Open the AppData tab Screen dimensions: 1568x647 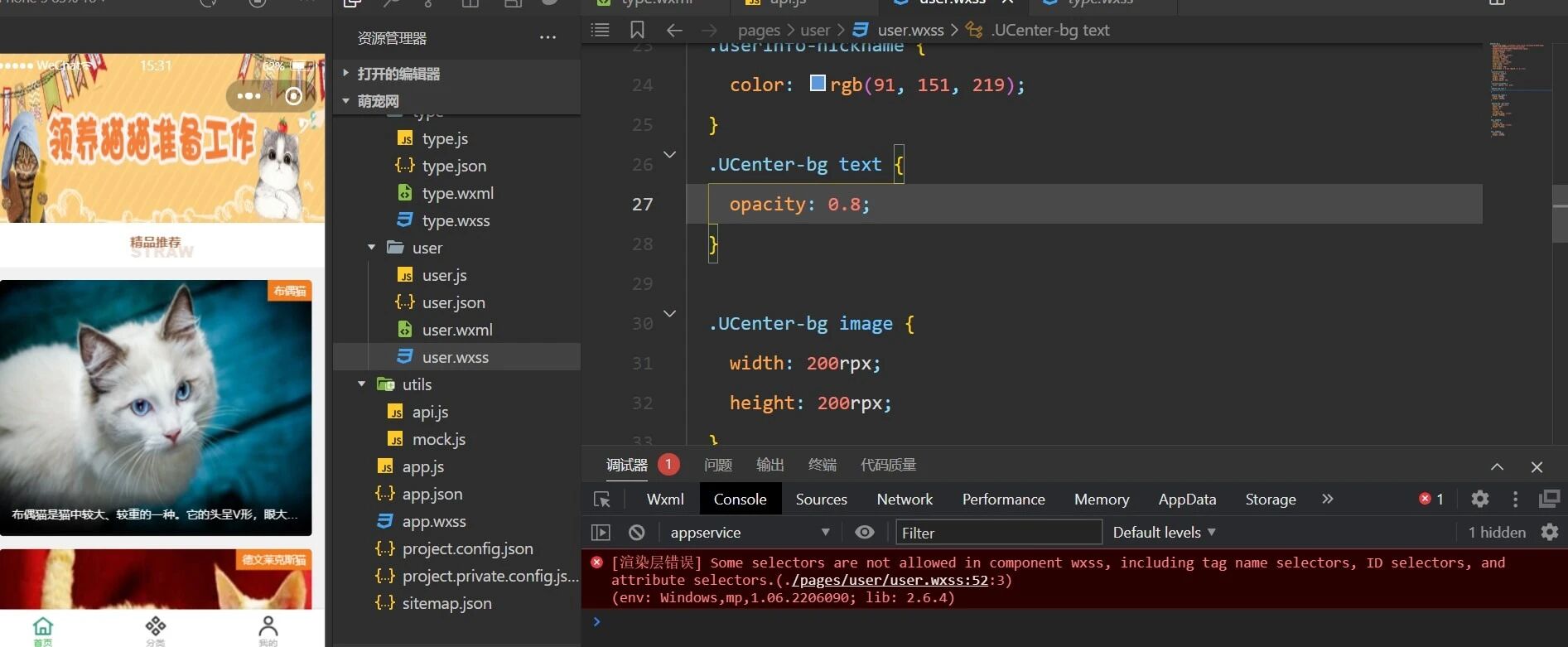pos(1187,499)
